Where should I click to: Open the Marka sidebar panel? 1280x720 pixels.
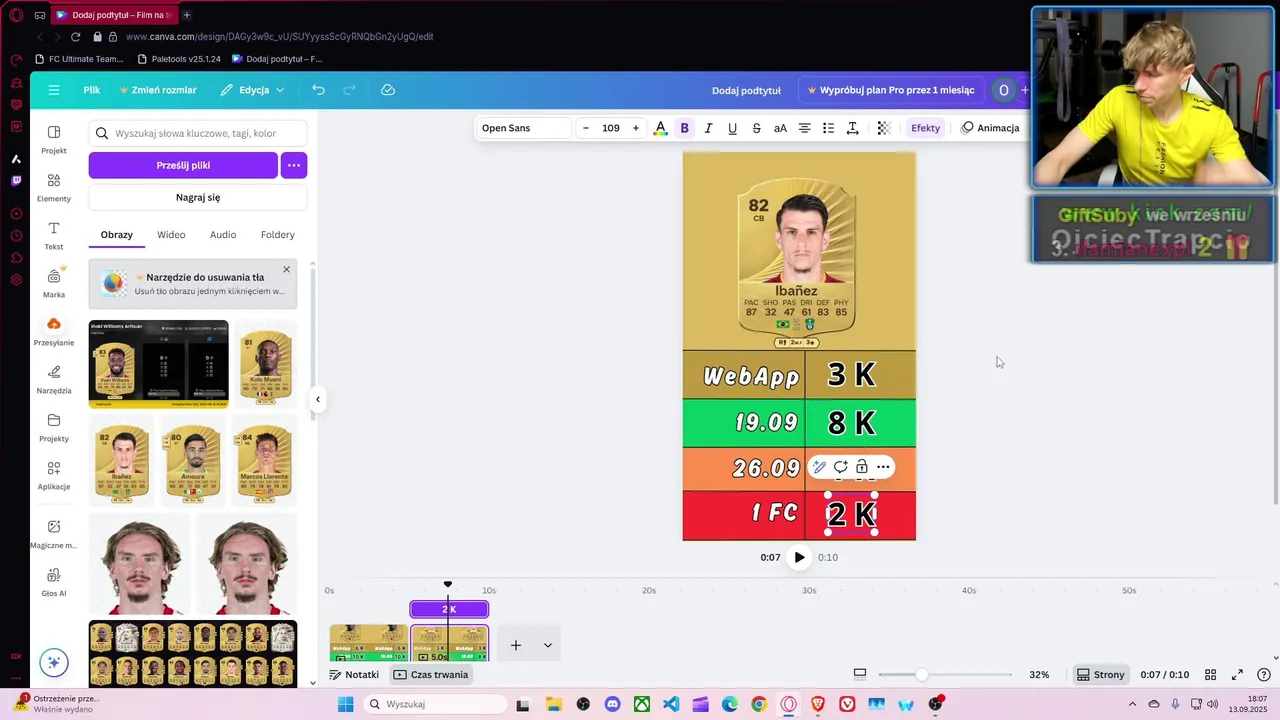[54, 284]
